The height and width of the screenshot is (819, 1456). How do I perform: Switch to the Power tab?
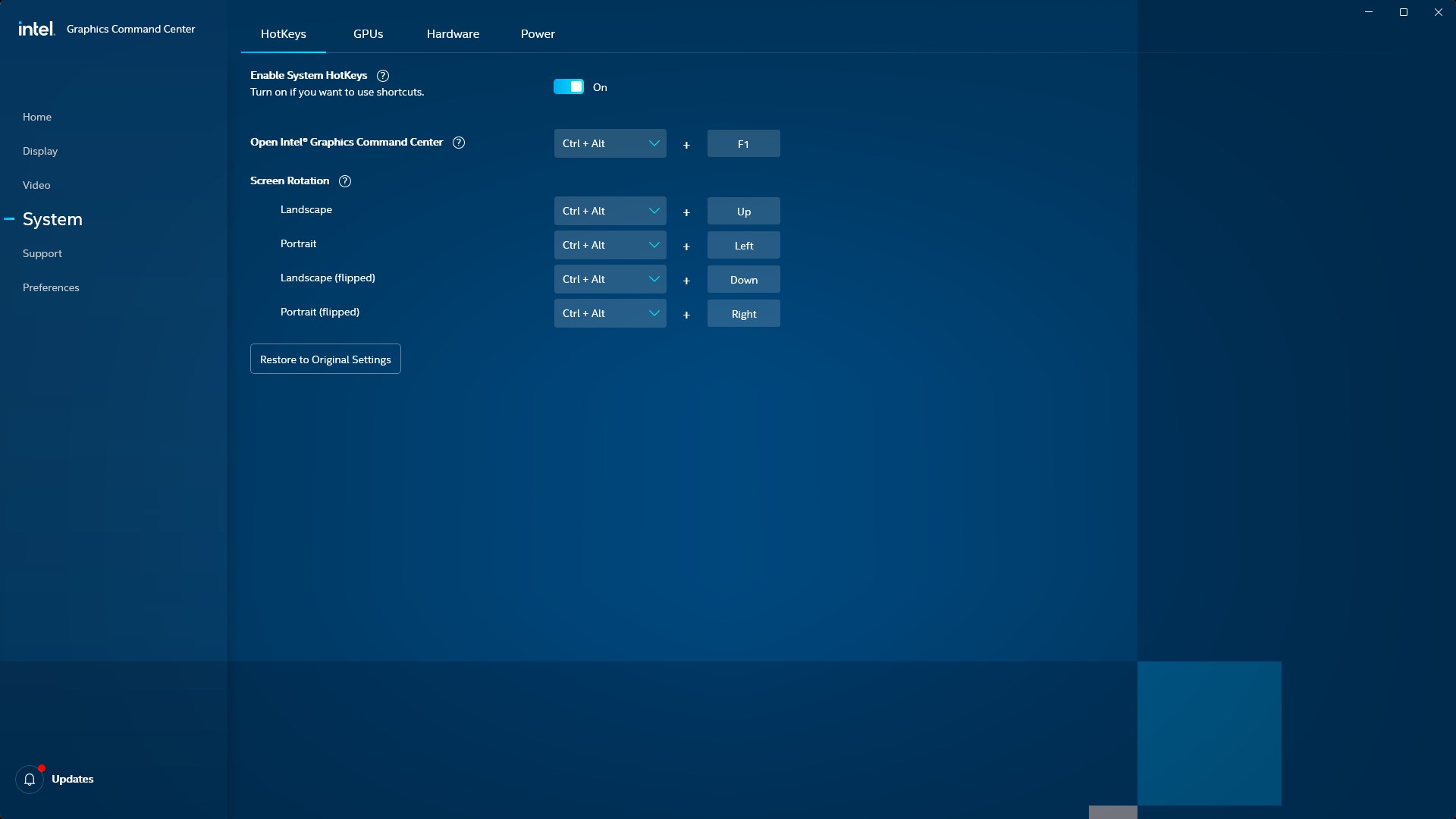(x=538, y=34)
